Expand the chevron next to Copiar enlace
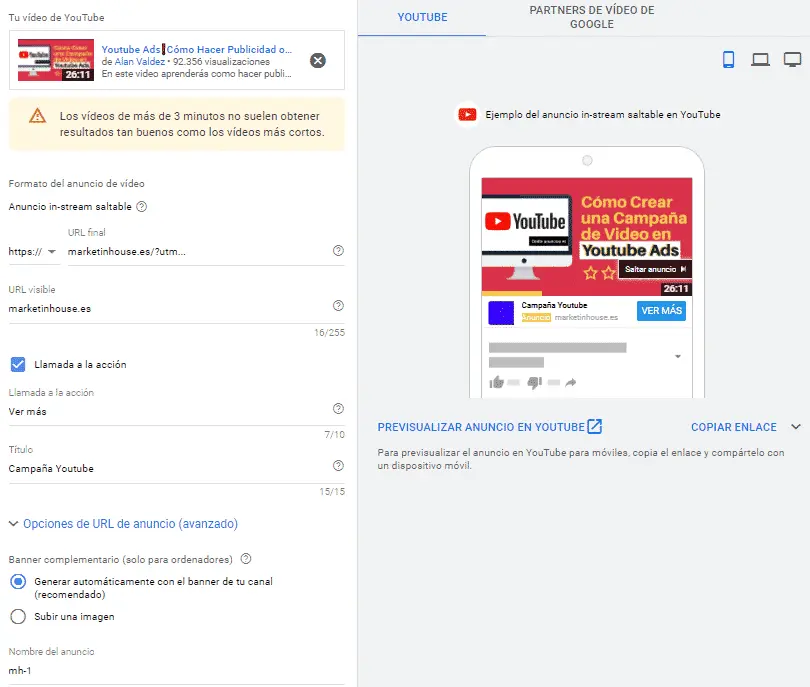 point(796,427)
